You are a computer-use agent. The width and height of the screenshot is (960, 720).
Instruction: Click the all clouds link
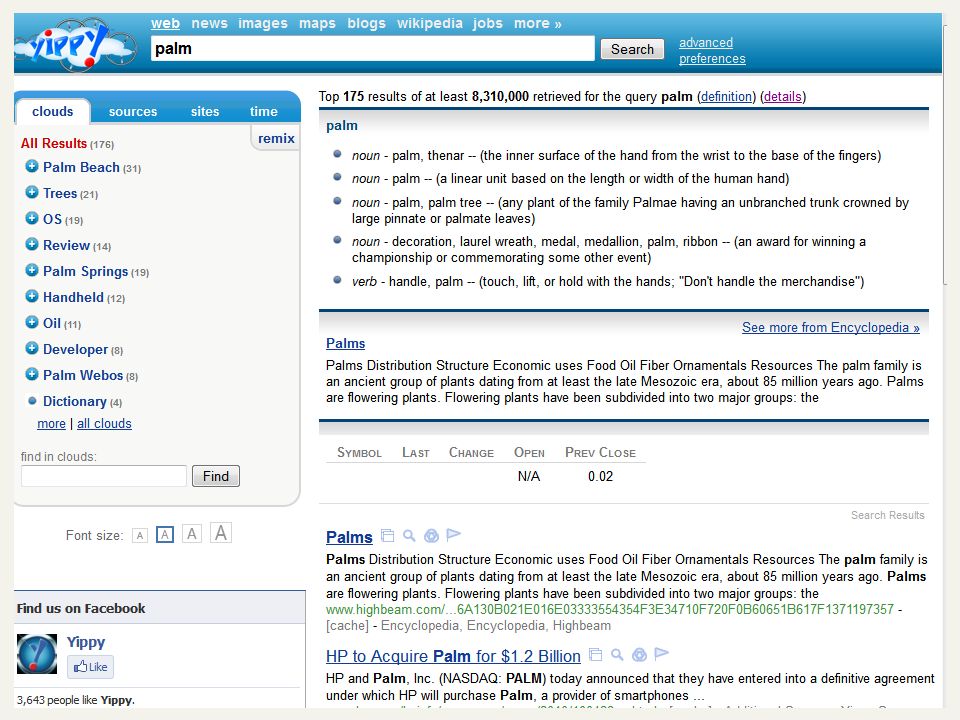coord(104,424)
